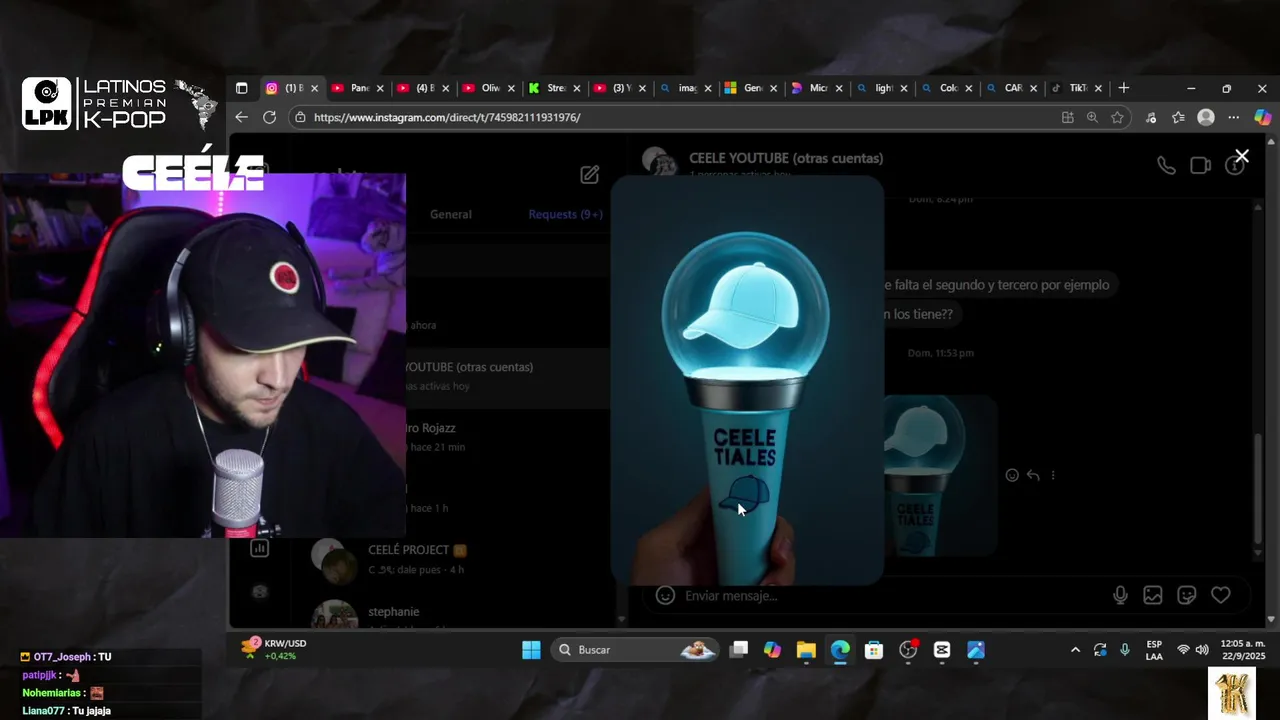Screen dimensions: 1280x720
Task: Close the 'light' search tab
Action: click(x=904, y=88)
